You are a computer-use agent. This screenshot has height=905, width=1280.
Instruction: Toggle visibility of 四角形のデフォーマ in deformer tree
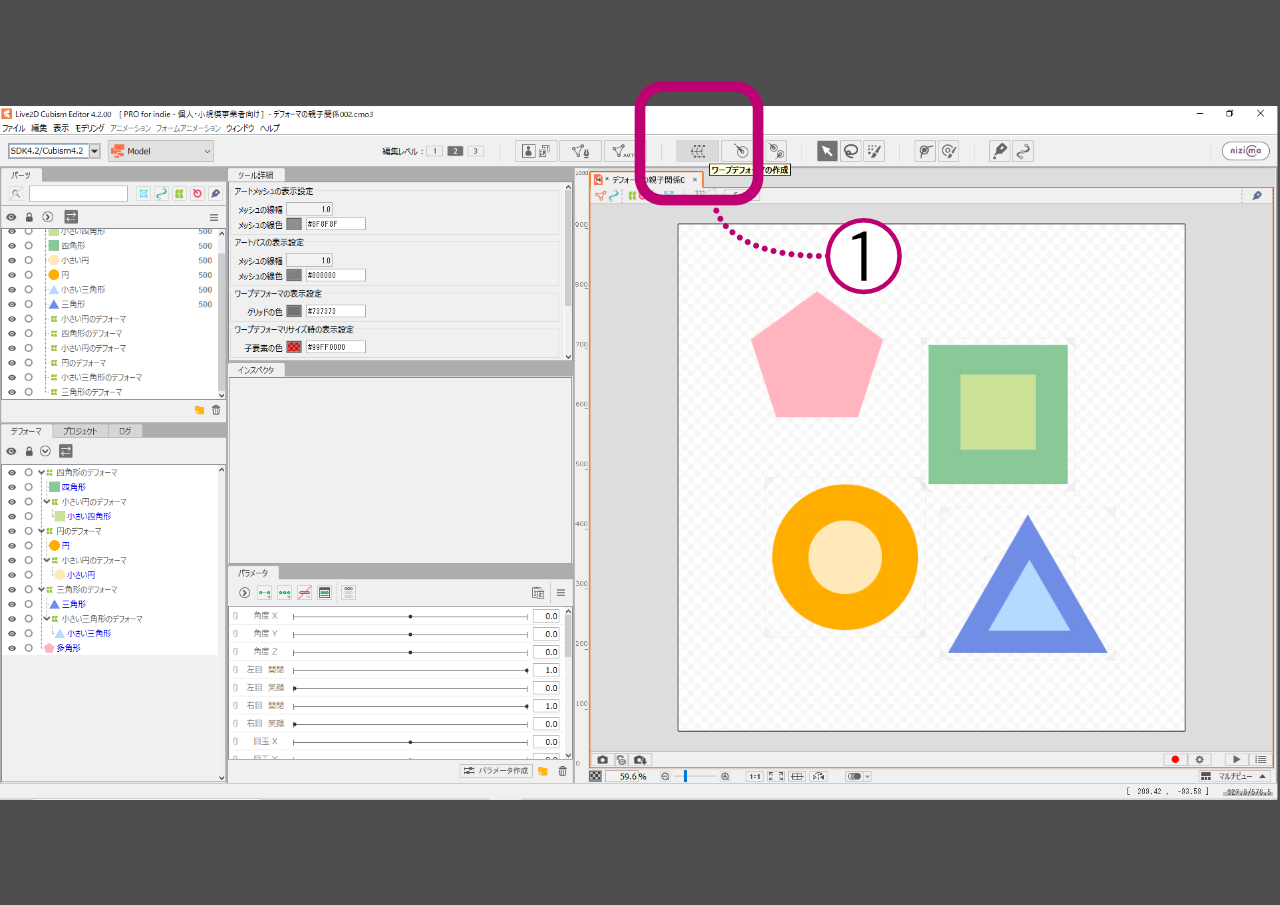[x=12, y=473]
